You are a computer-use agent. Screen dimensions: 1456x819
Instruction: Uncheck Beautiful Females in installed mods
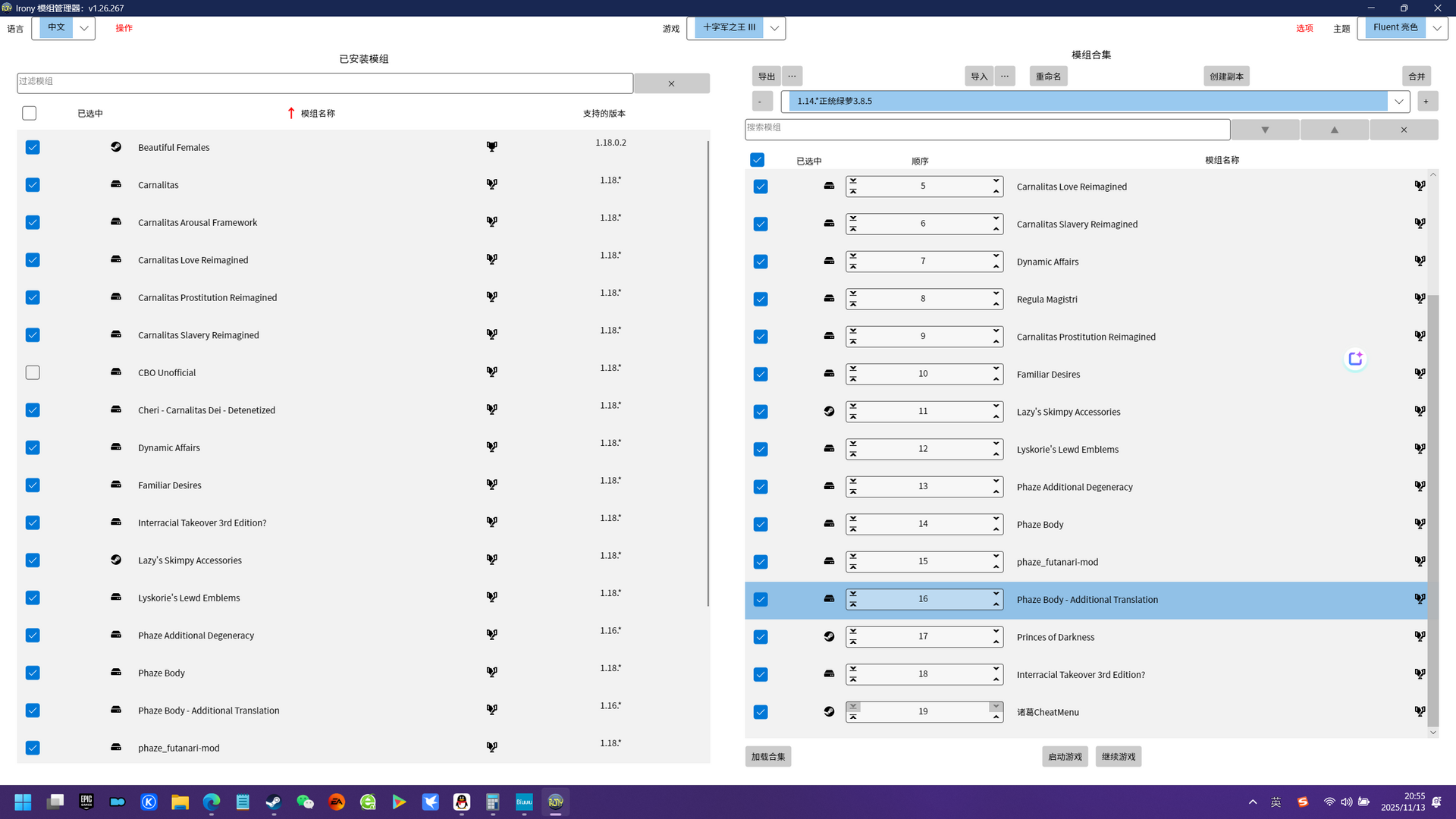[33, 147]
